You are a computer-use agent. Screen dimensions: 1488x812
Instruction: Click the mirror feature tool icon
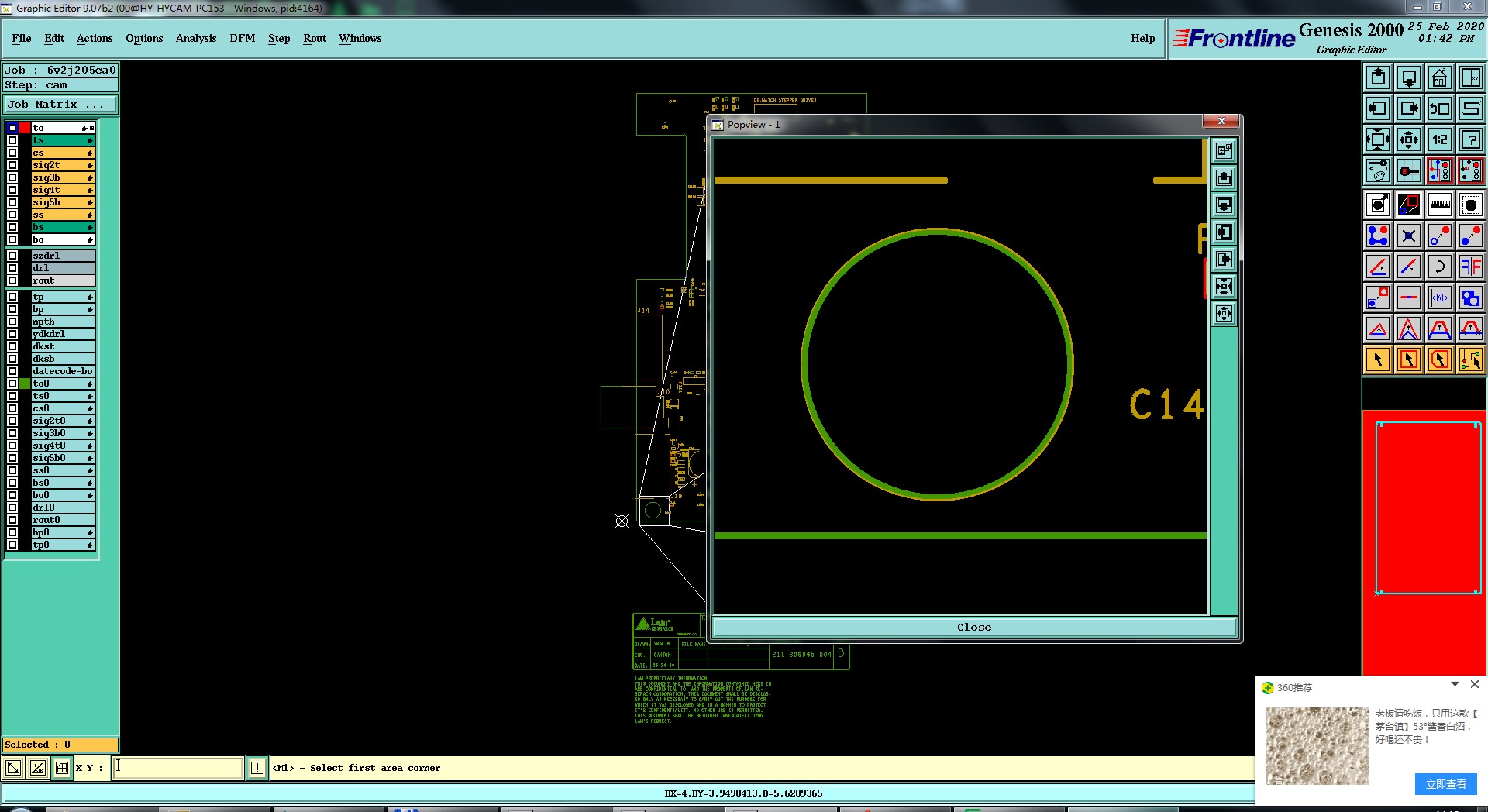(1470, 267)
